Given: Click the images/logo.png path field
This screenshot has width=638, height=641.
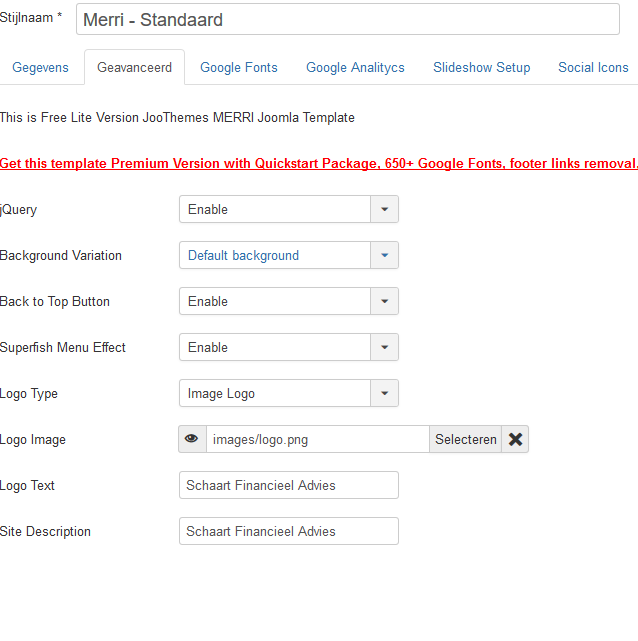Looking at the screenshot, I should point(318,439).
